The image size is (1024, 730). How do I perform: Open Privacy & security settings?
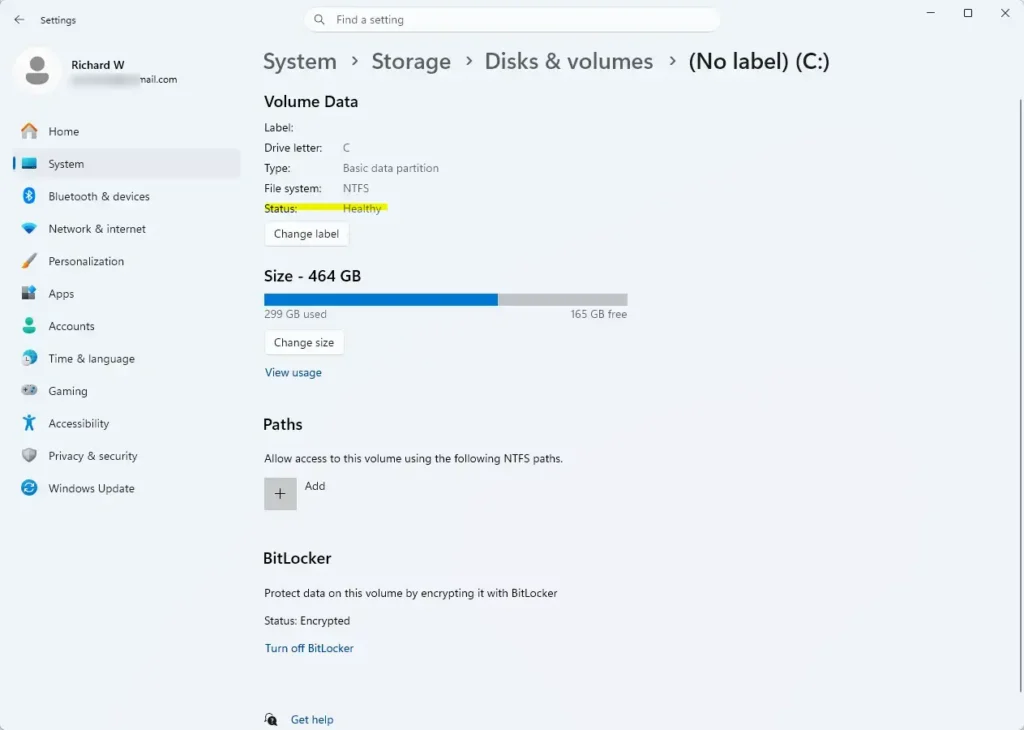point(127,456)
